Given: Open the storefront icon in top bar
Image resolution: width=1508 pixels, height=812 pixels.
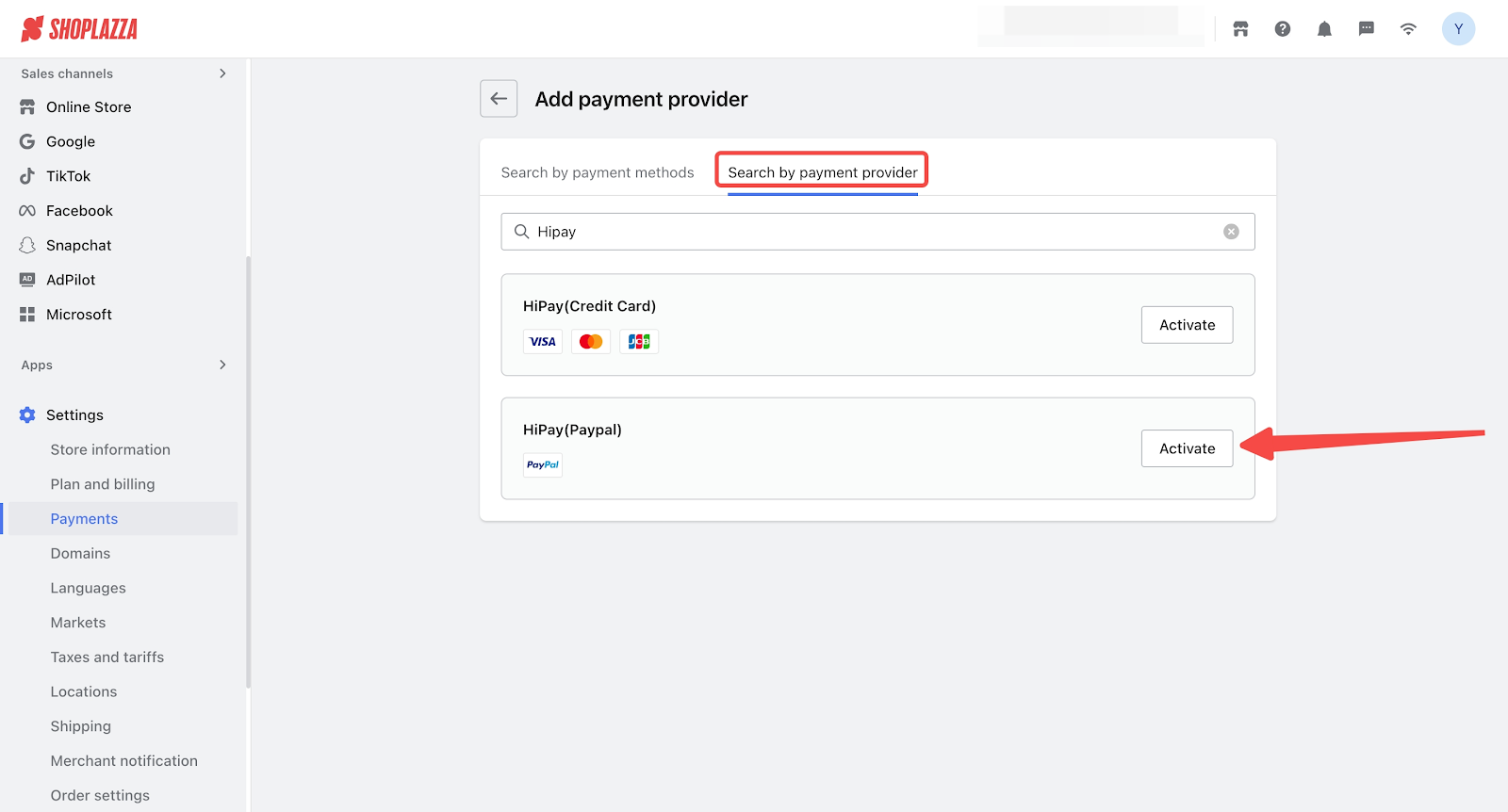Looking at the screenshot, I should (x=1240, y=29).
